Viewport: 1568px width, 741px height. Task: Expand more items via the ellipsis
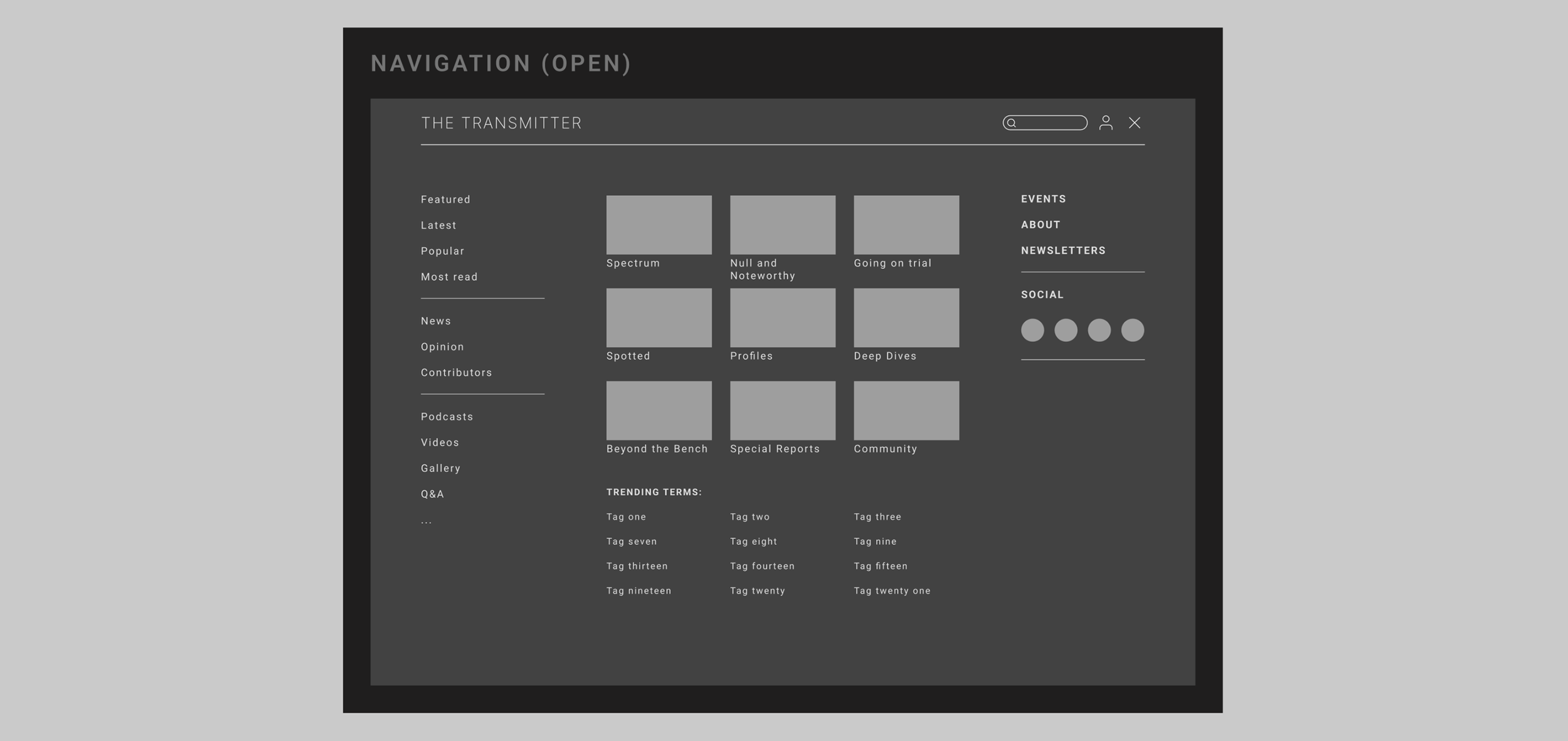(x=426, y=521)
